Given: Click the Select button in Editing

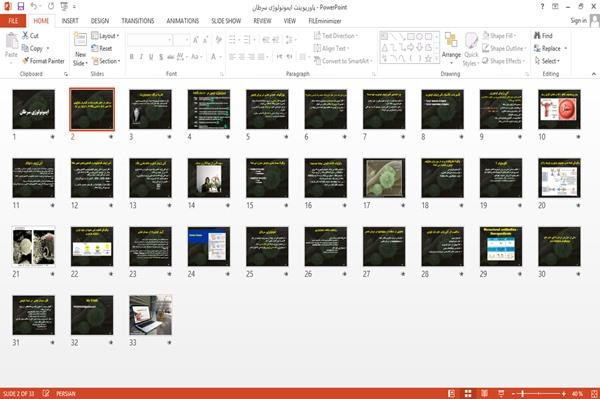Looking at the screenshot, I should point(547,61).
